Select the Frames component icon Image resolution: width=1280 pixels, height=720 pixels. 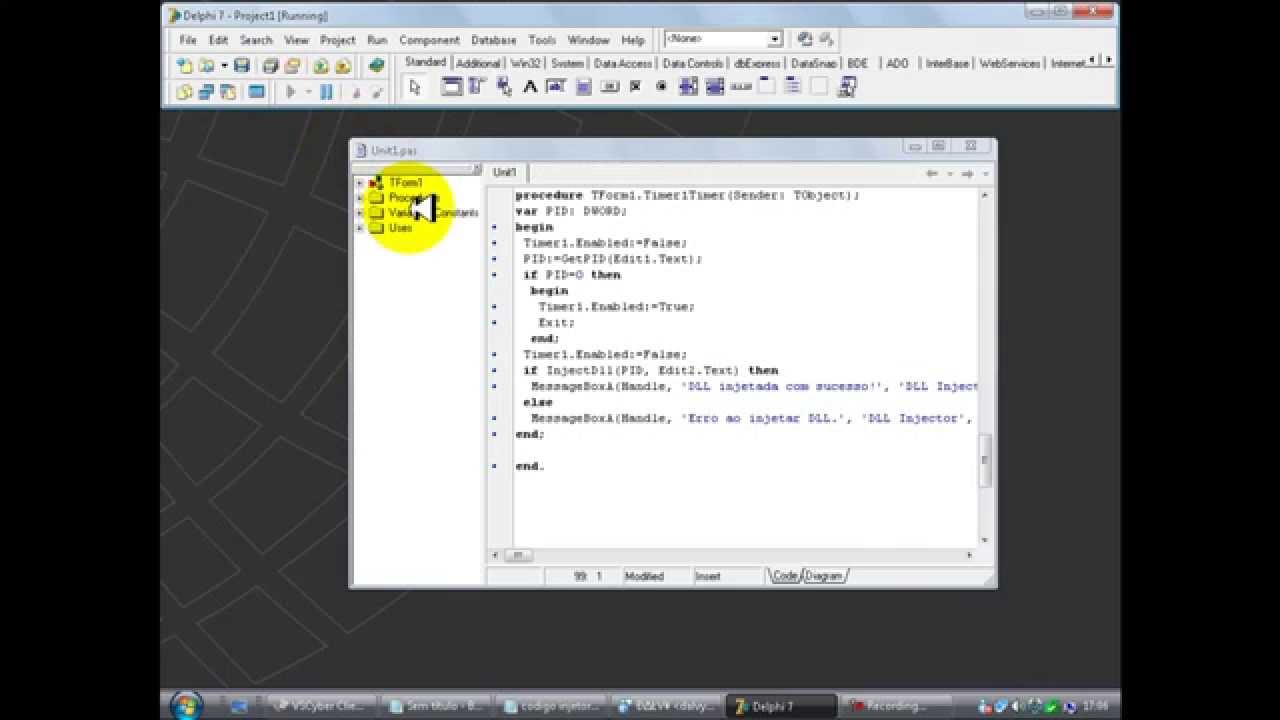452,87
